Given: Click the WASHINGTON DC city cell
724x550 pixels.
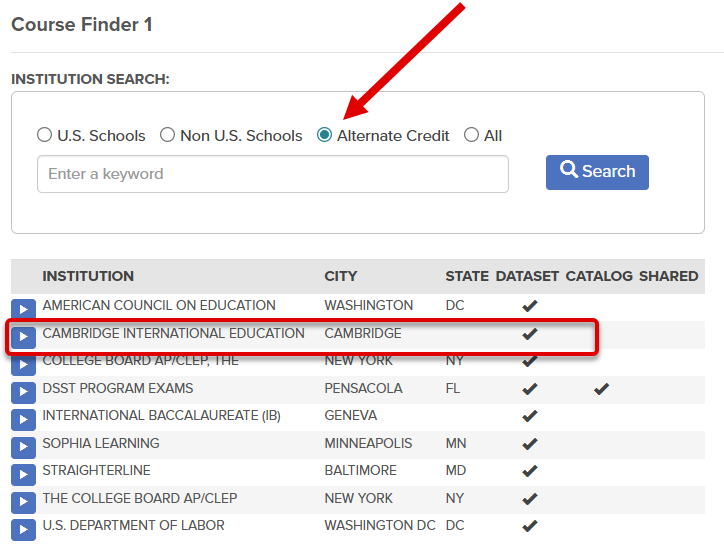Looking at the screenshot, I should pyautogui.click(x=380, y=525).
